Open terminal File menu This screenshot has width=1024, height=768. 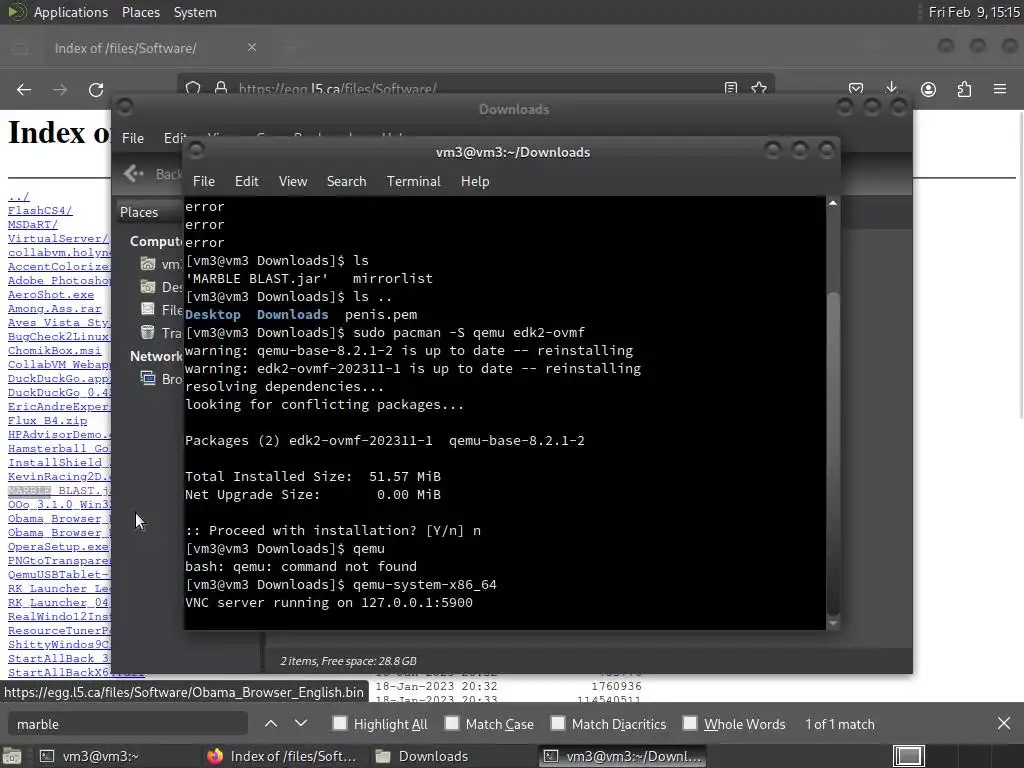click(204, 181)
